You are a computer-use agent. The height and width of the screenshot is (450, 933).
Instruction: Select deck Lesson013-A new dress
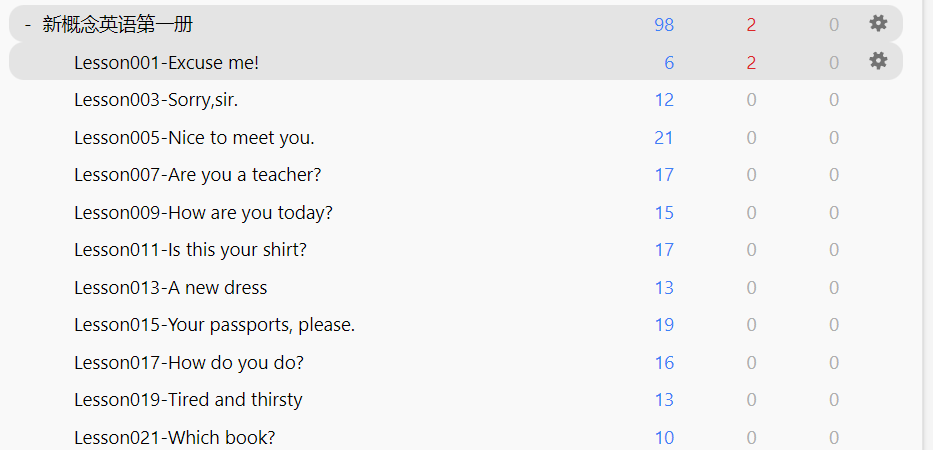tap(170, 288)
